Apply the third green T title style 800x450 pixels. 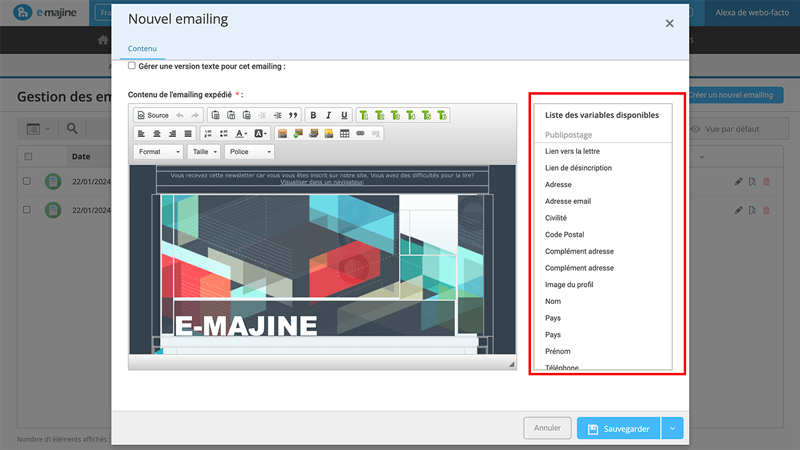point(395,115)
